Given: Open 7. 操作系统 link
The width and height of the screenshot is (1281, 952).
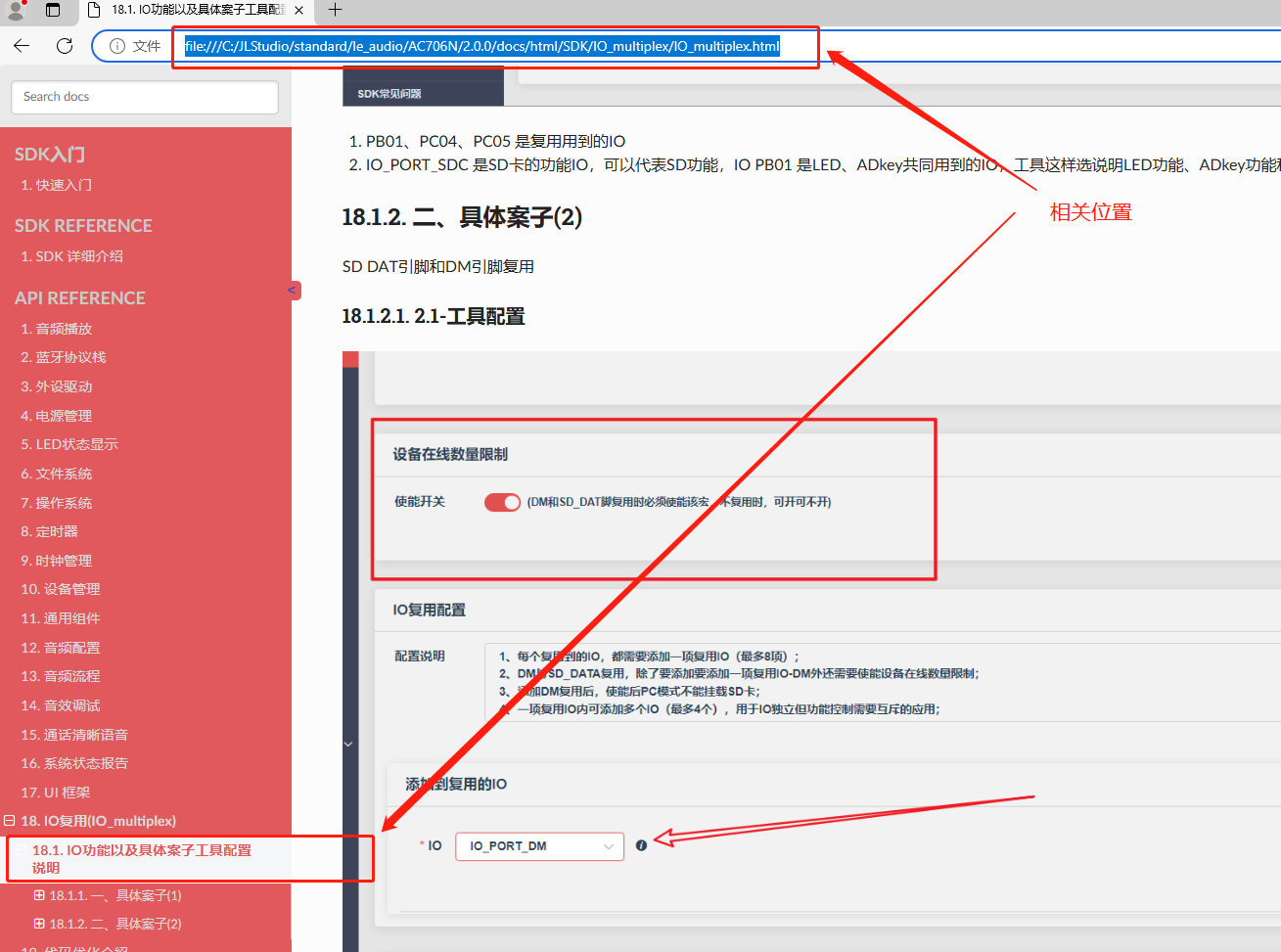Looking at the screenshot, I should (56, 503).
